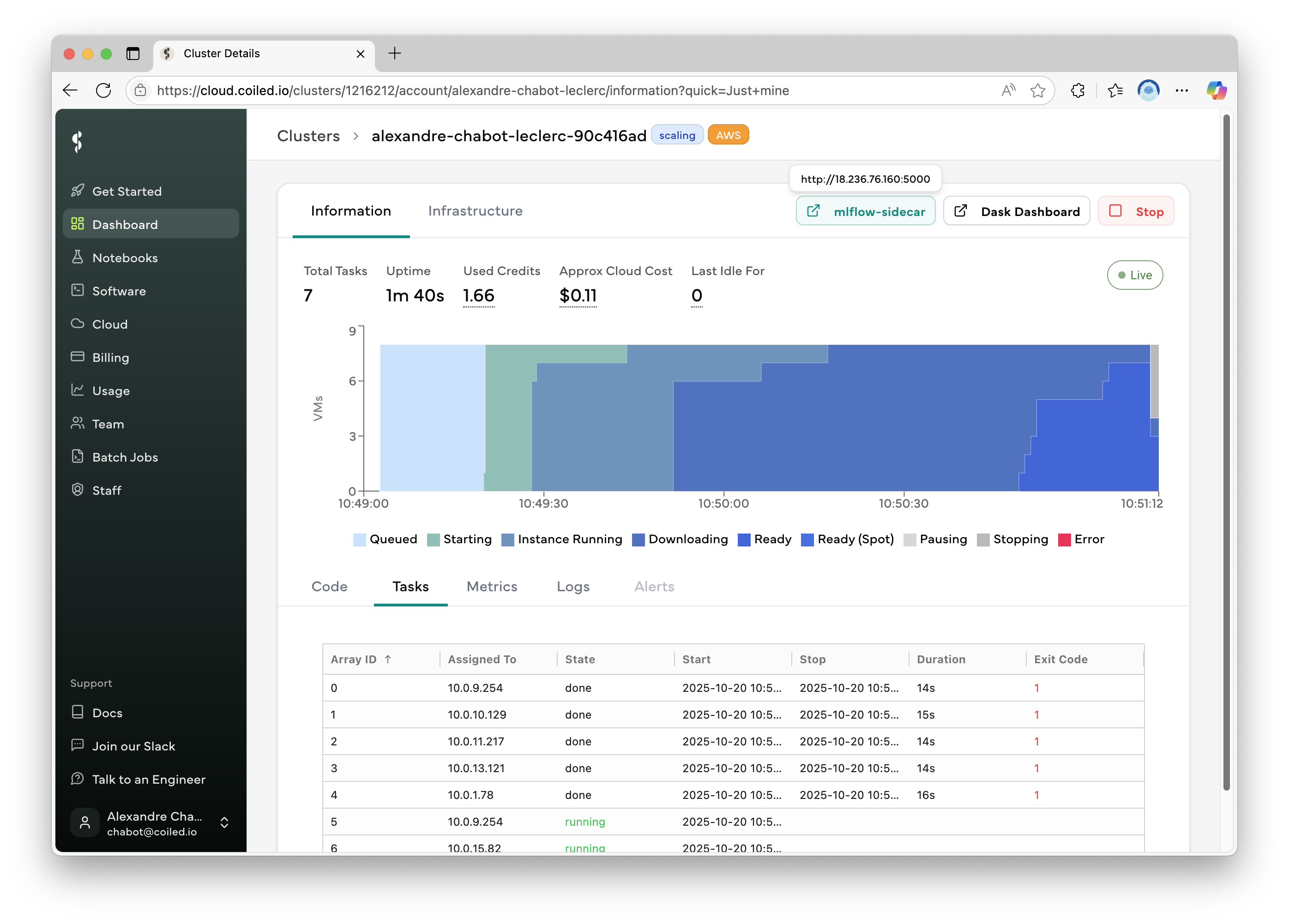Expand the Alexandre Chabot account switcher
Image resolution: width=1289 pixels, height=924 pixels.
coord(224,823)
